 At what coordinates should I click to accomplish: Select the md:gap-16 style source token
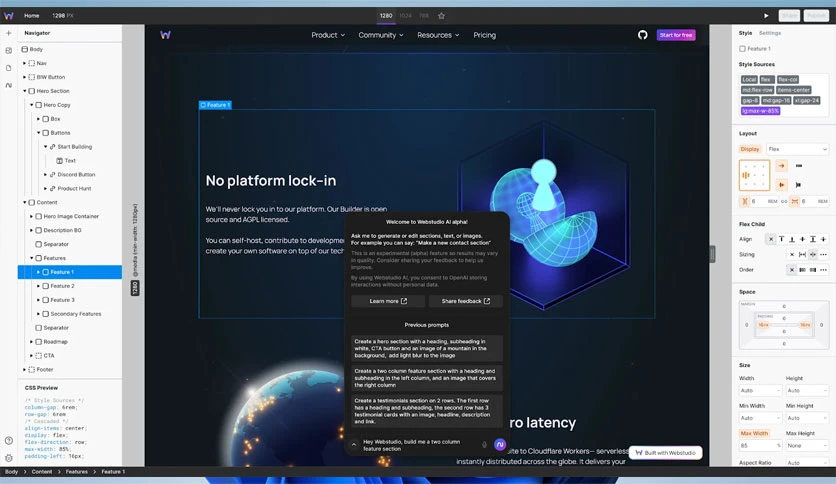coord(776,100)
